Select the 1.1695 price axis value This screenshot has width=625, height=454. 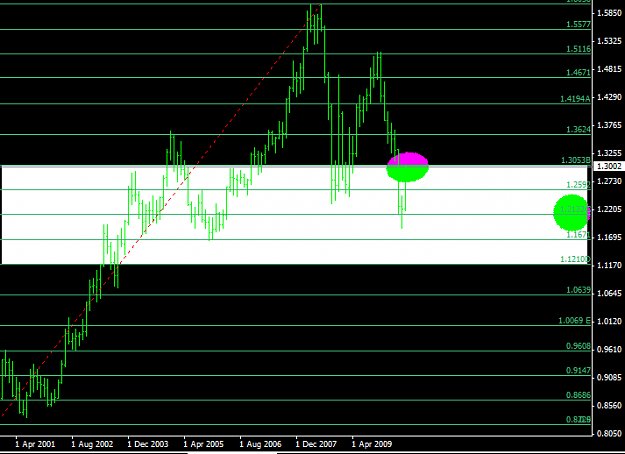(609, 237)
